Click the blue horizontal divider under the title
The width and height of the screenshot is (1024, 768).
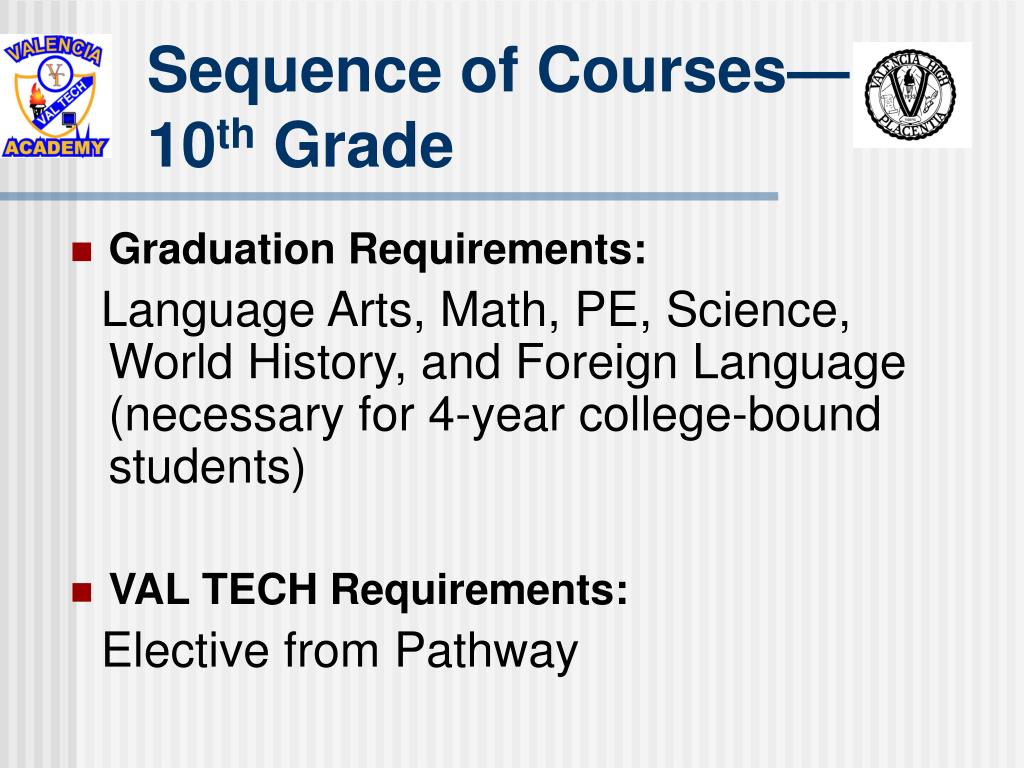(x=389, y=196)
